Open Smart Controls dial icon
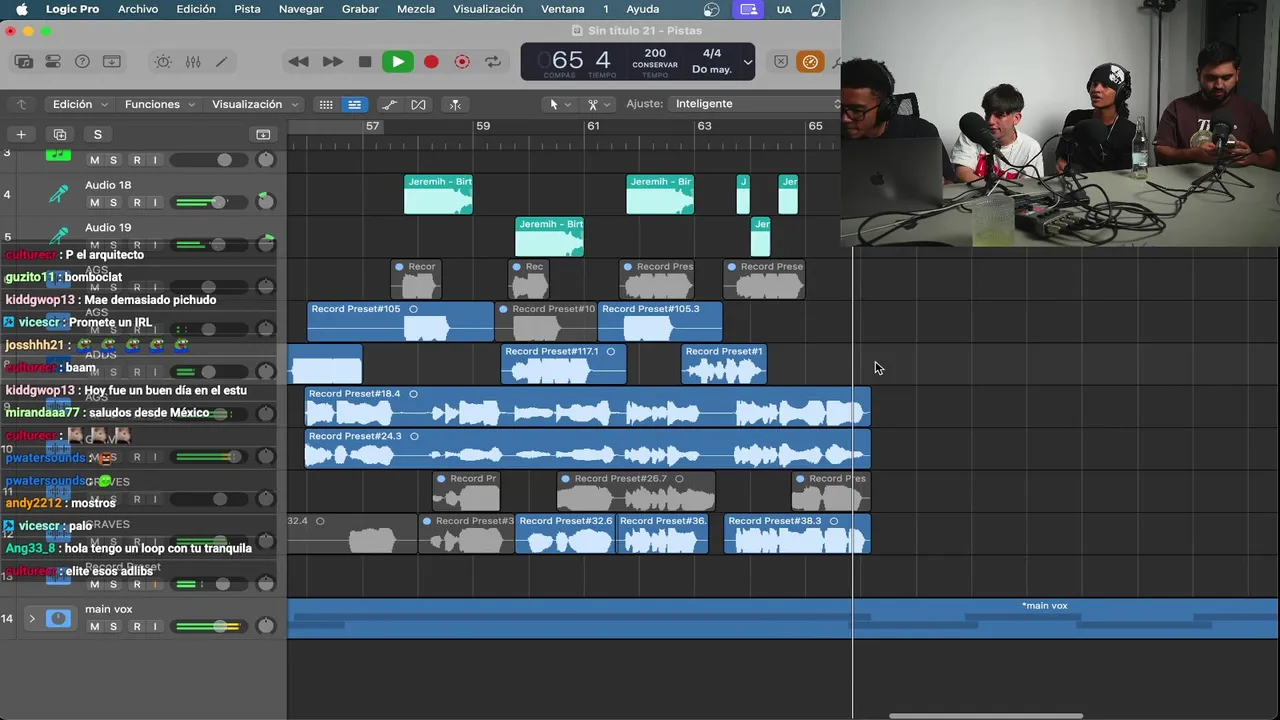The image size is (1280, 720). point(163,62)
